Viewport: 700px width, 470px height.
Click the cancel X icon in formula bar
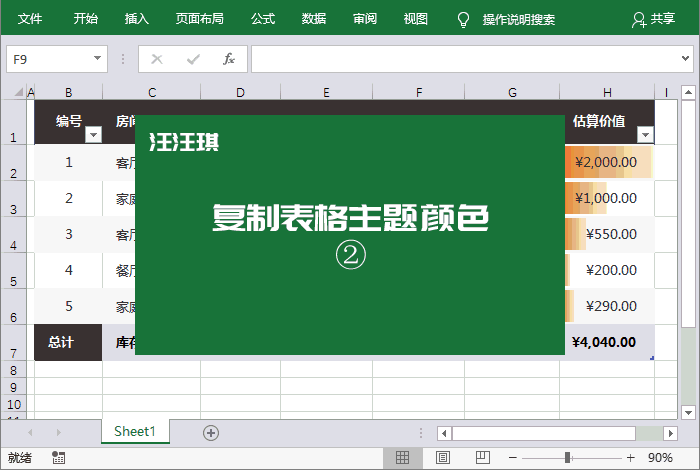[157, 59]
